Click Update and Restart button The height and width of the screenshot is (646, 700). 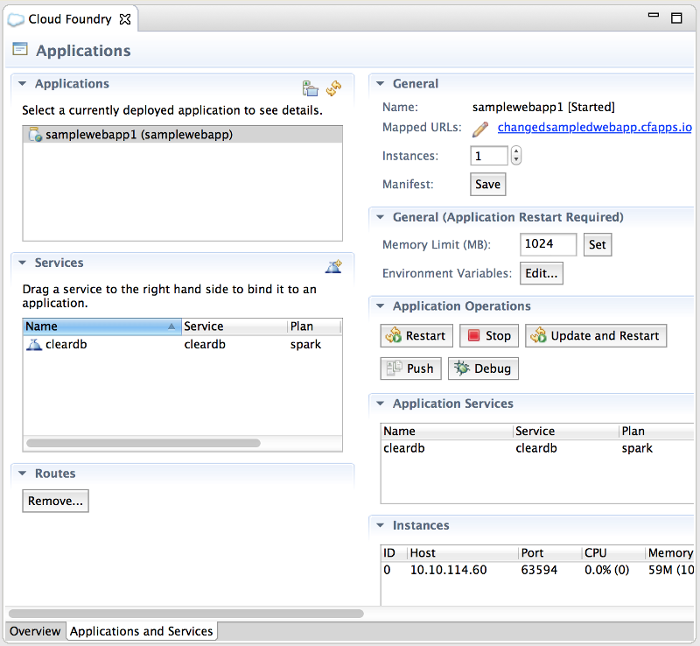click(x=596, y=336)
